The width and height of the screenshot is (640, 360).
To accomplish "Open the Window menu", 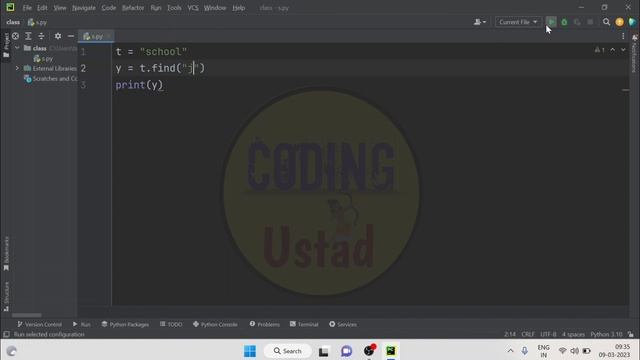I will (x=215, y=8).
